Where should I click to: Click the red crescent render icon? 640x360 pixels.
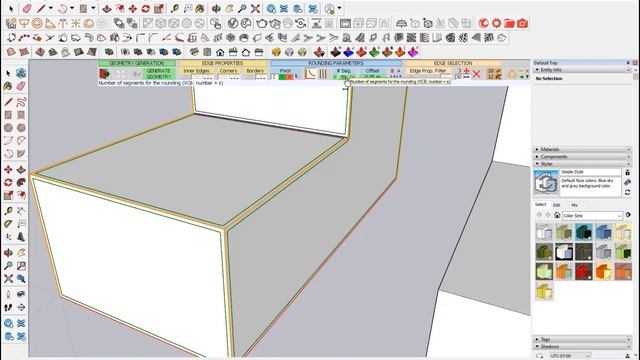click(x=483, y=23)
